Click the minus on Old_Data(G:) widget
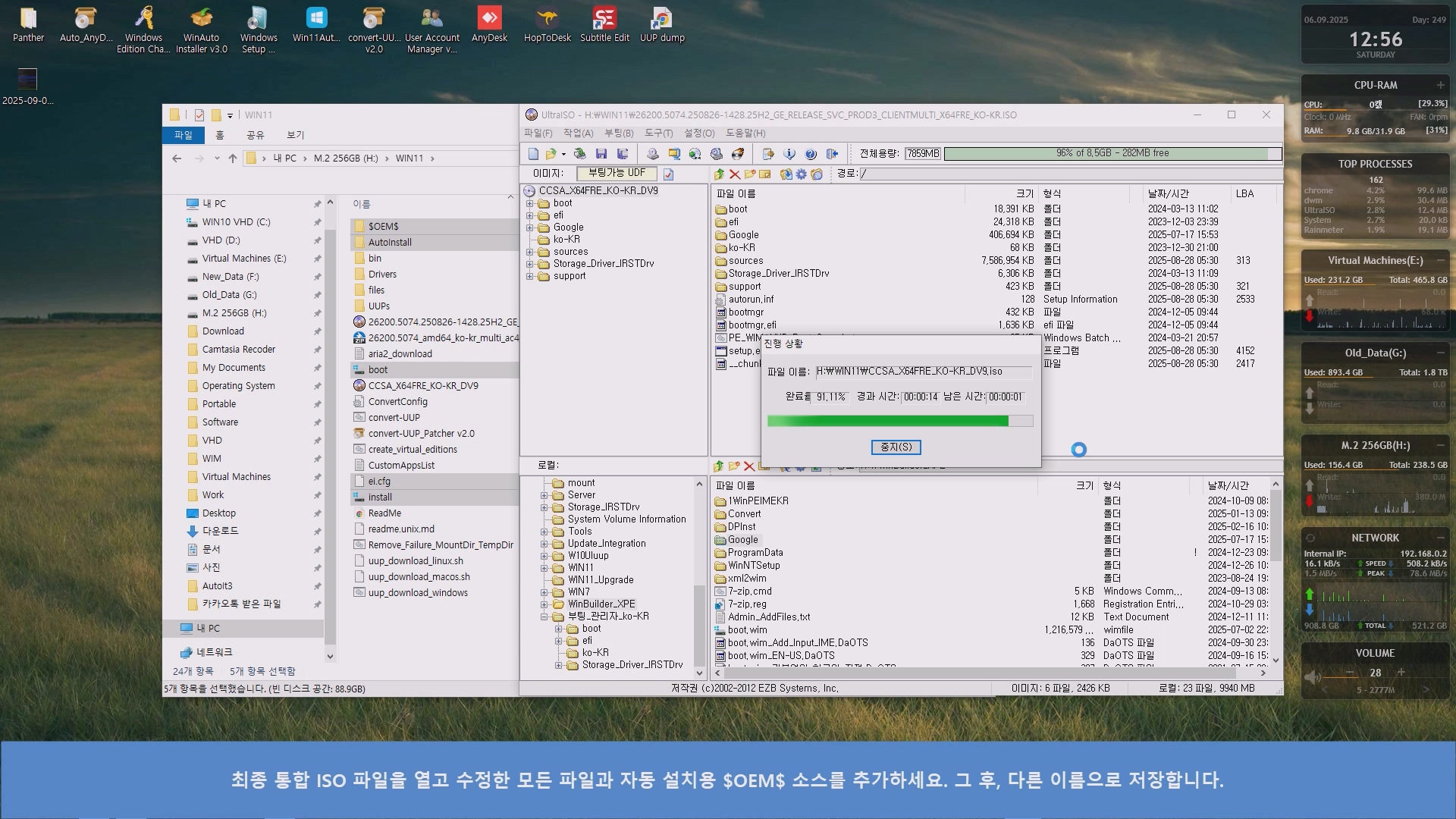The height and width of the screenshot is (819, 1456). tap(1440, 353)
